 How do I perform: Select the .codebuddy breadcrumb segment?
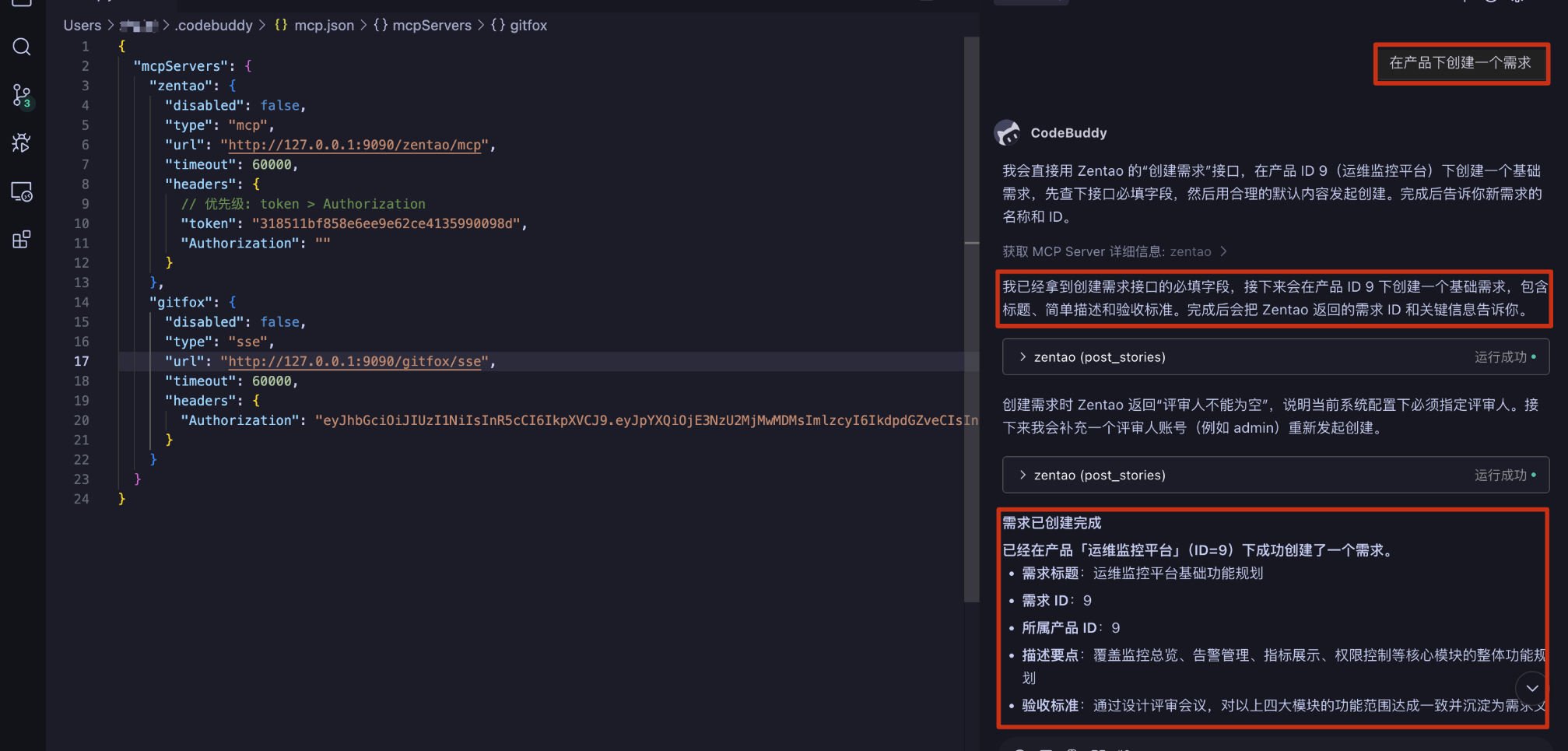pyautogui.click(x=214, y=25)
